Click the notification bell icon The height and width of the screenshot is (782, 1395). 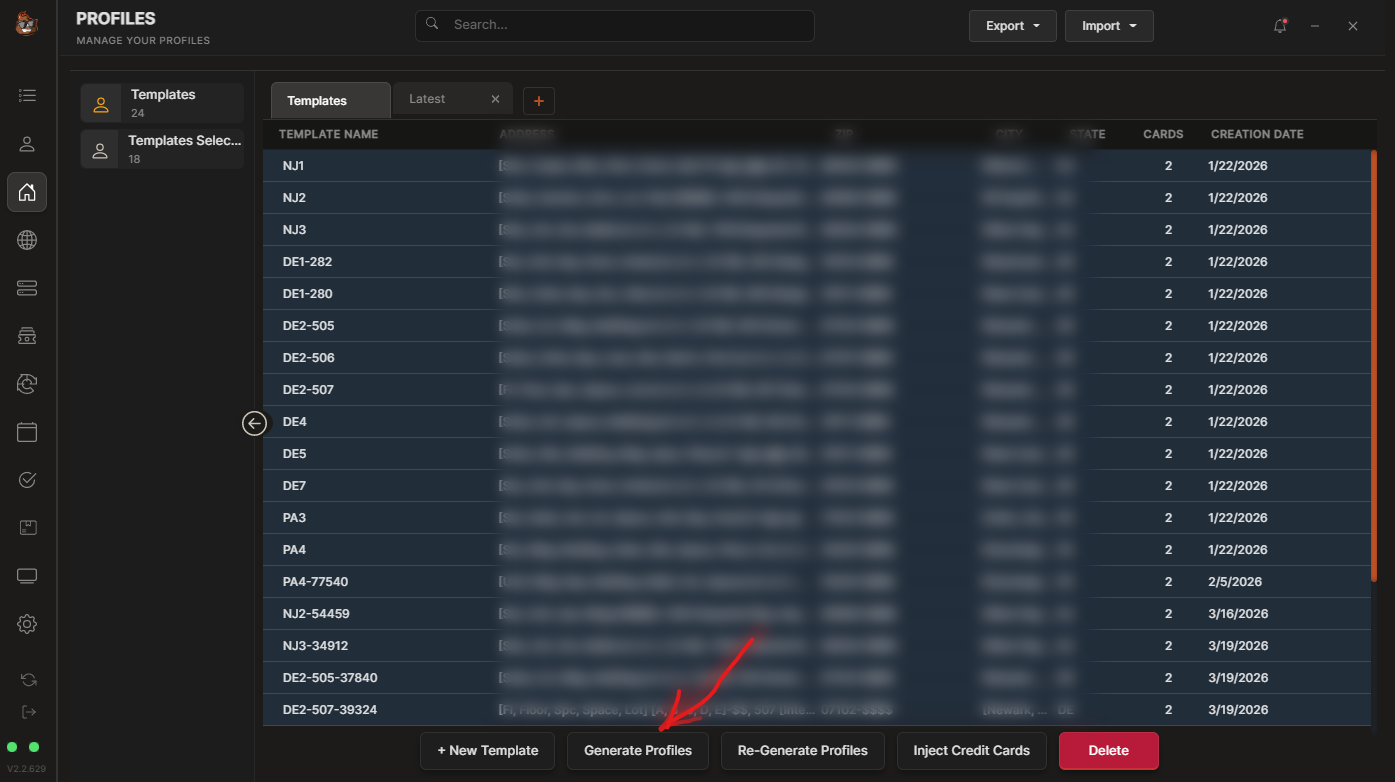coord(1280,26)
